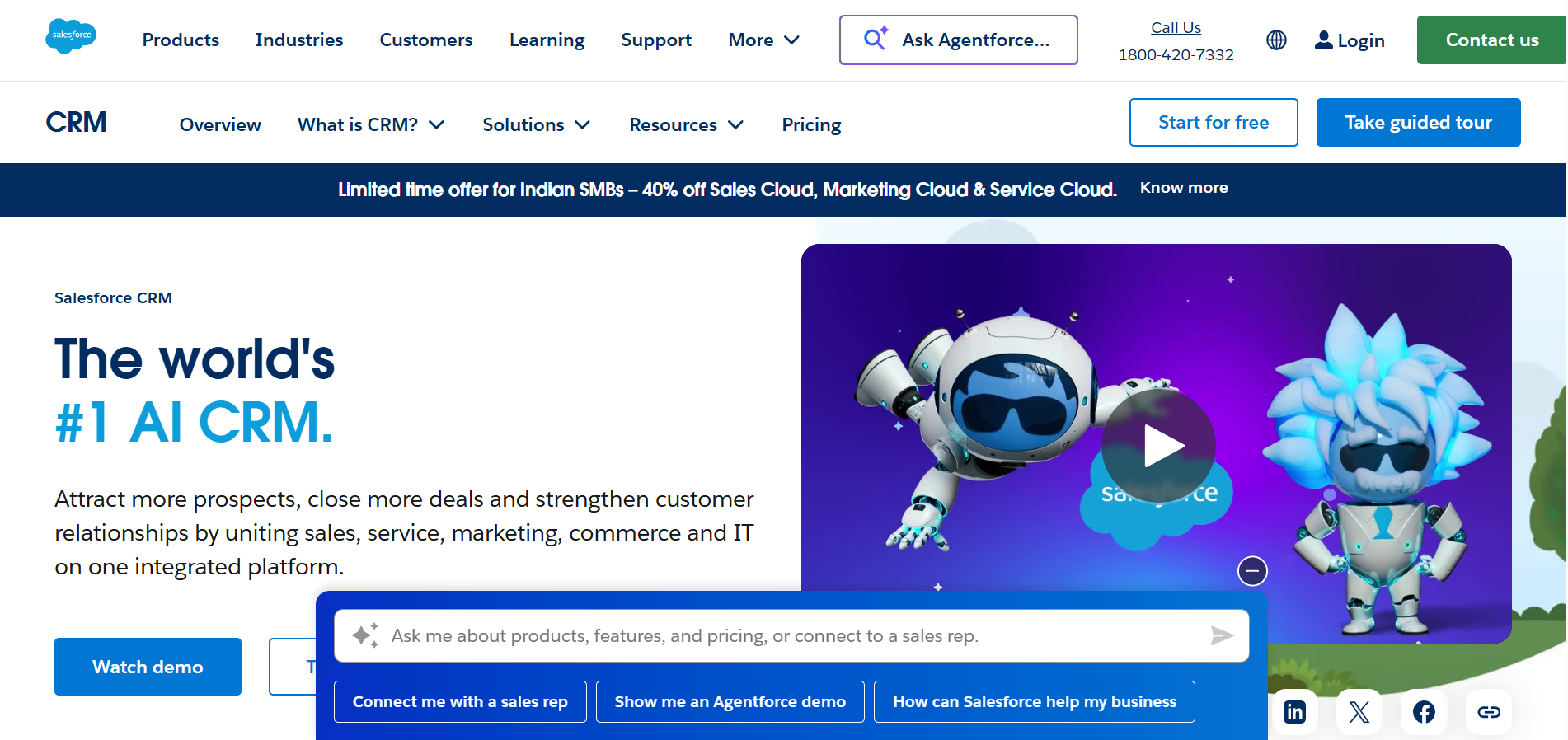Viewport: 1568px width, 740px height.
Task: Click the Call Us link
Action: click(1176, 27)
